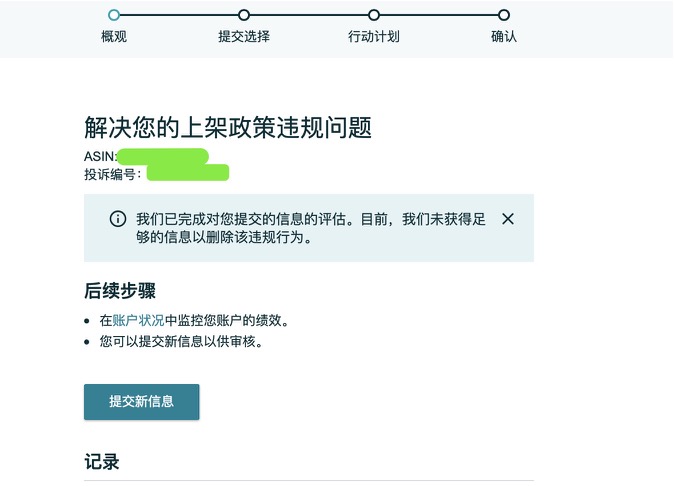Dismiss the evaluation notice with the X
This screenshot has width=674, height=486.
tap(508, 219)
